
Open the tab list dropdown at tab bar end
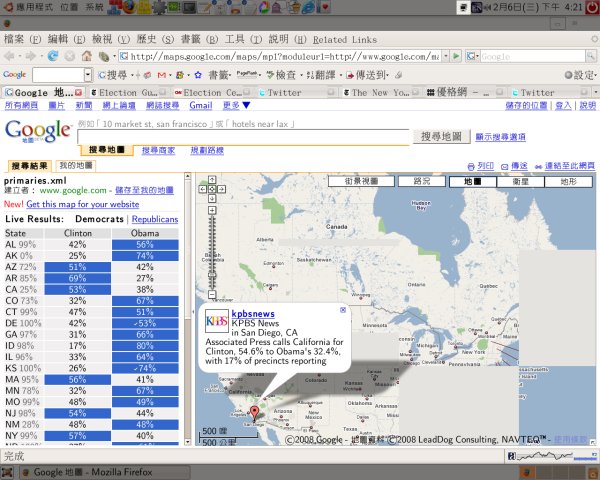(595, 92)
